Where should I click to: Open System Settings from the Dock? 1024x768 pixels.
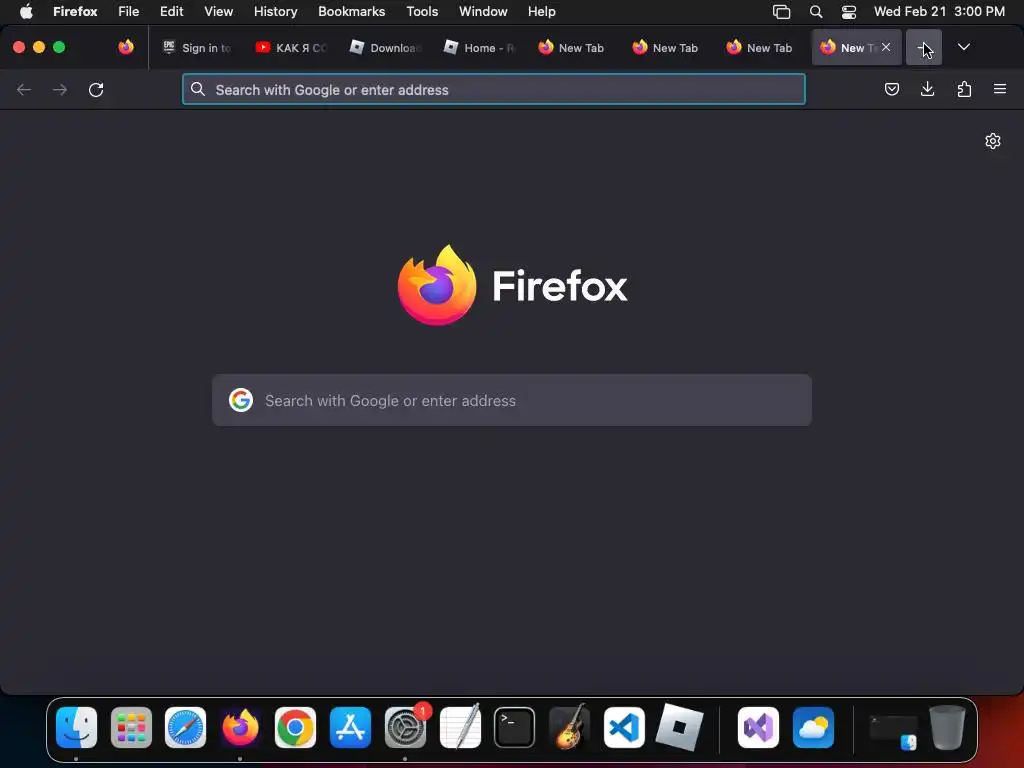click(405, 728)
